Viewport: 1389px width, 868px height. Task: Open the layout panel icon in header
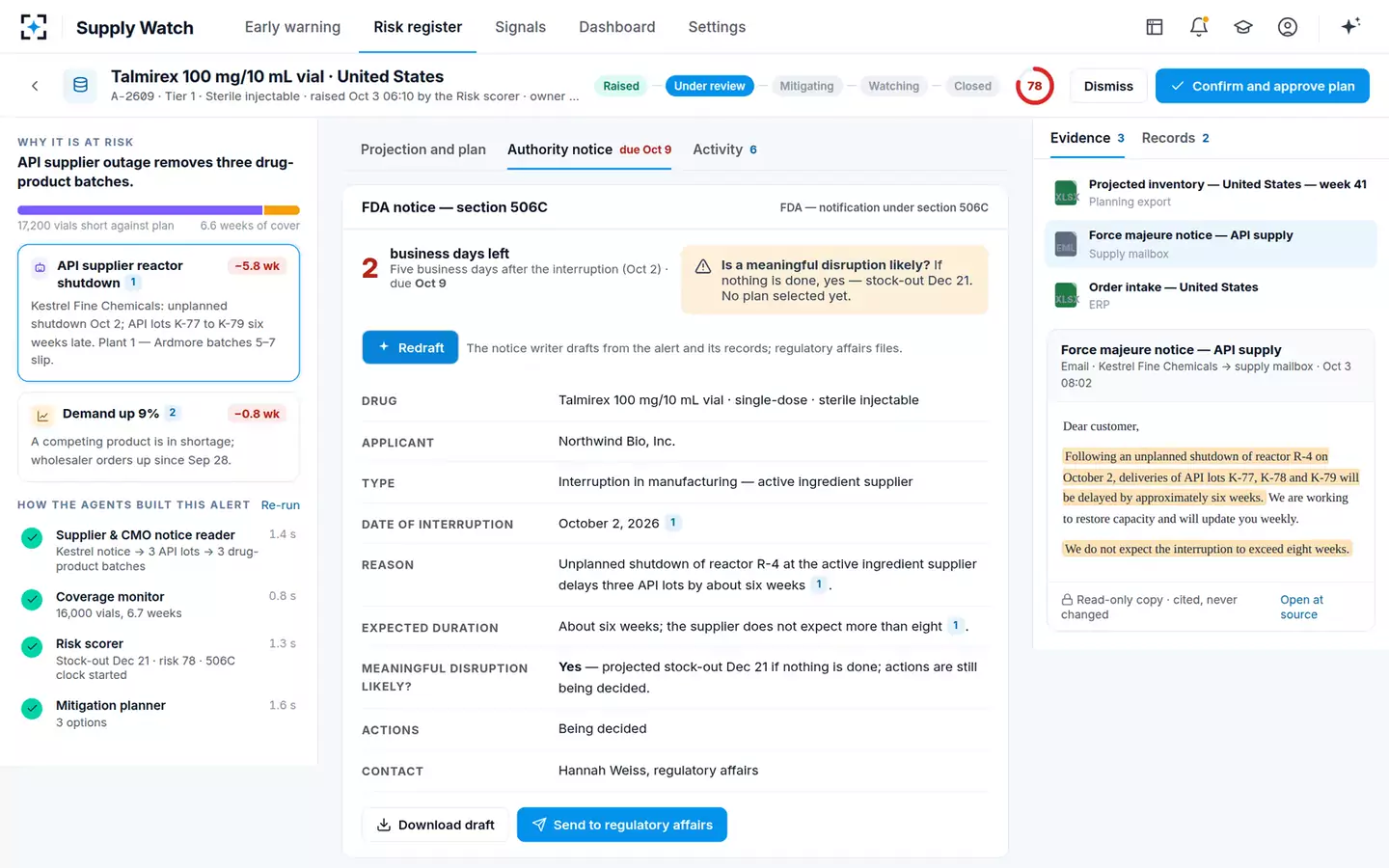(x=1155, y=27)
